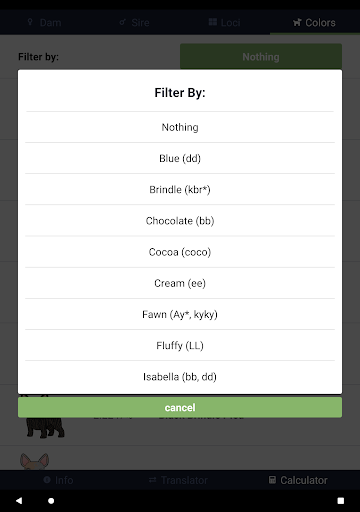The width and height of the screenshot is (360, 512).
Task: Open the Calculator section
Action: click(298, 480)
